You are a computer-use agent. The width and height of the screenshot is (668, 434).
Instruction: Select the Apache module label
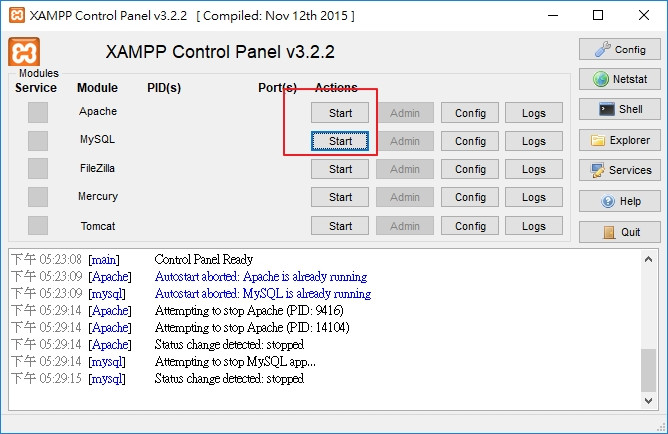98,111
